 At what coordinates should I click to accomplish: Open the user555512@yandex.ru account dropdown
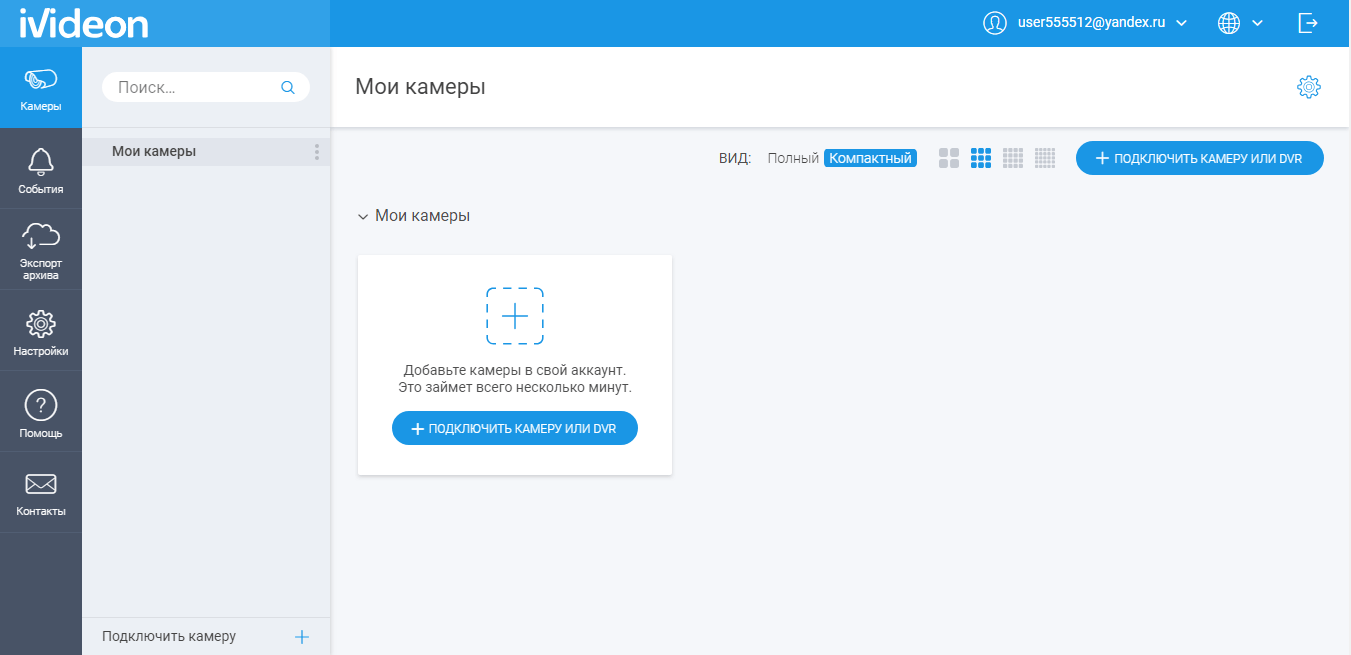coord(1087,23)
